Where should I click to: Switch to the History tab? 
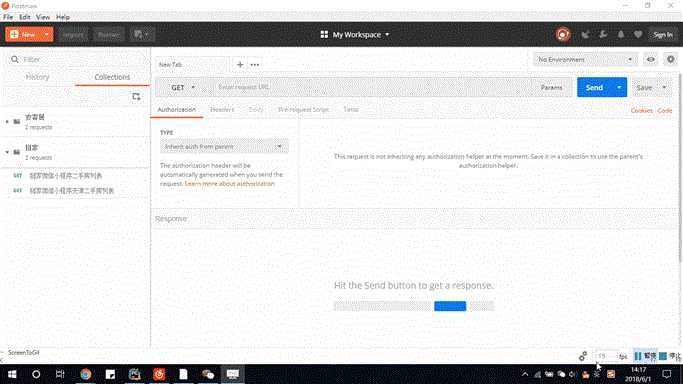pyautogui.click(x=37, y=77)
